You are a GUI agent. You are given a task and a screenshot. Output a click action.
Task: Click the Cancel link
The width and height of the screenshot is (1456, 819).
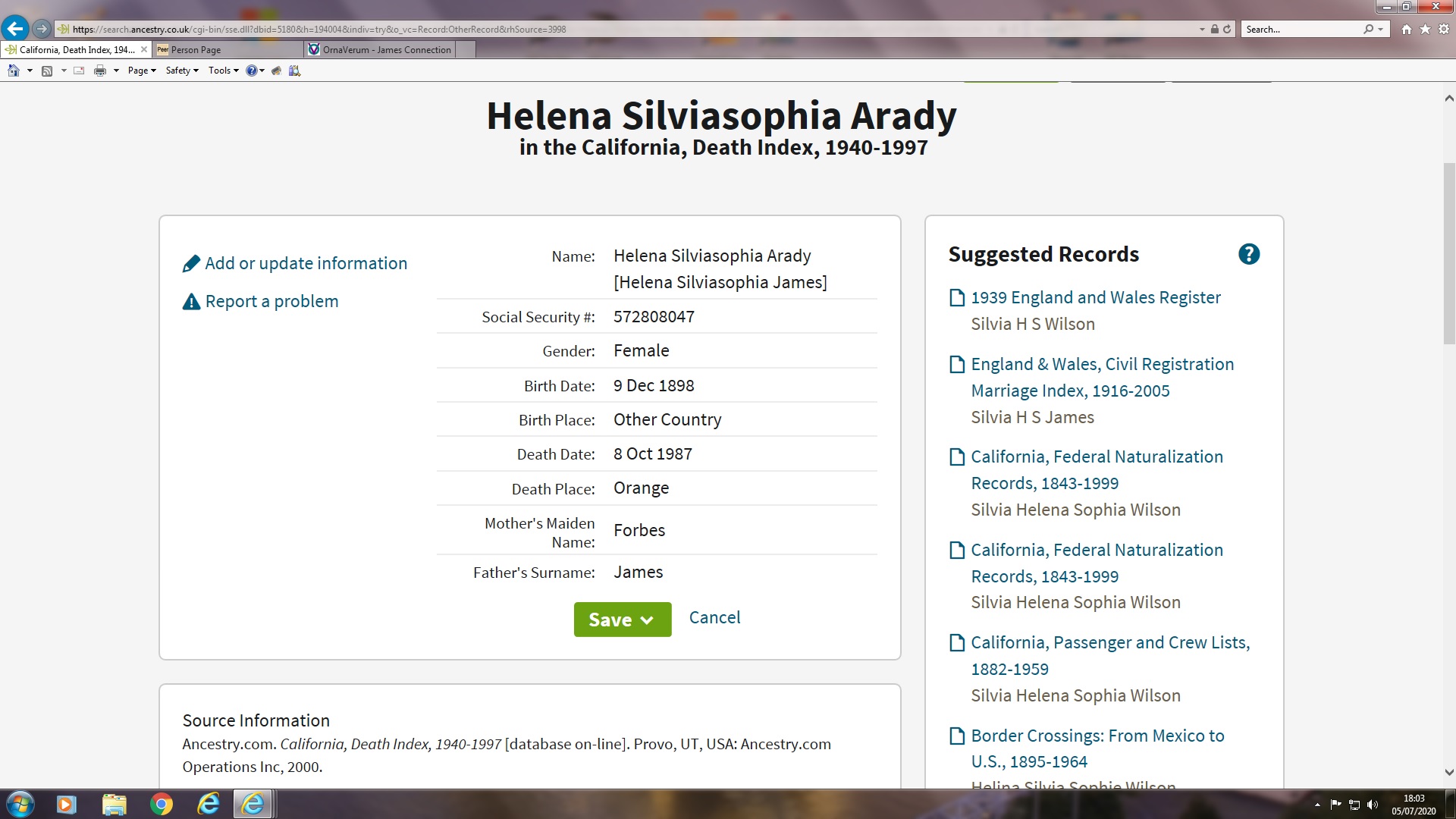pos(714,617)
